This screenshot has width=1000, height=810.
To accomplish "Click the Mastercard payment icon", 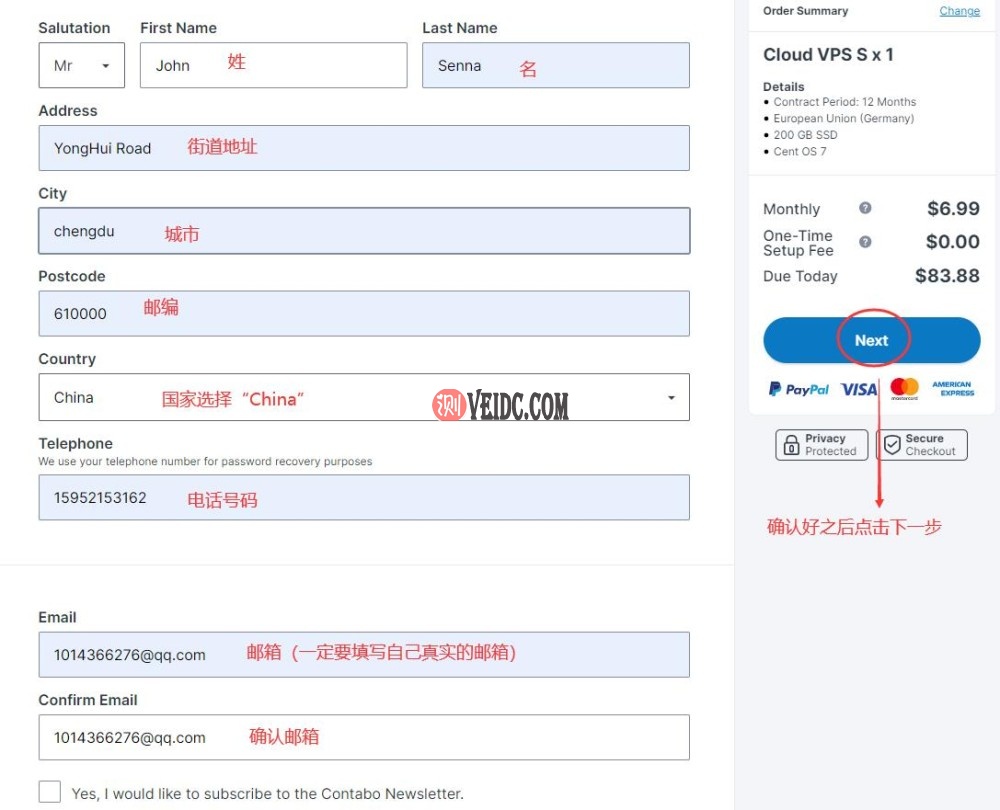I will point(903,388).
